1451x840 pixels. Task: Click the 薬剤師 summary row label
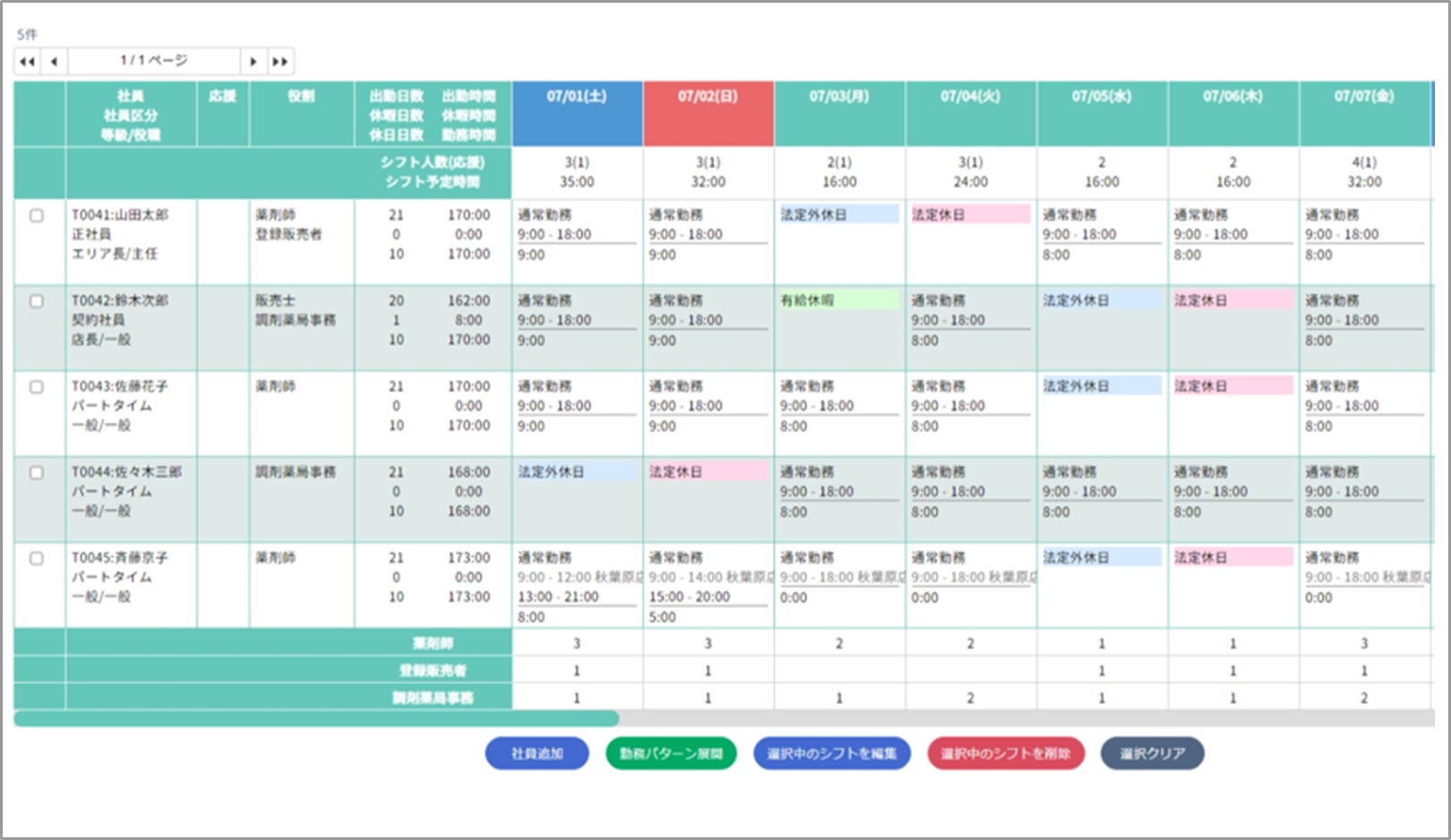pyautogui.click(x=434, y=643)
